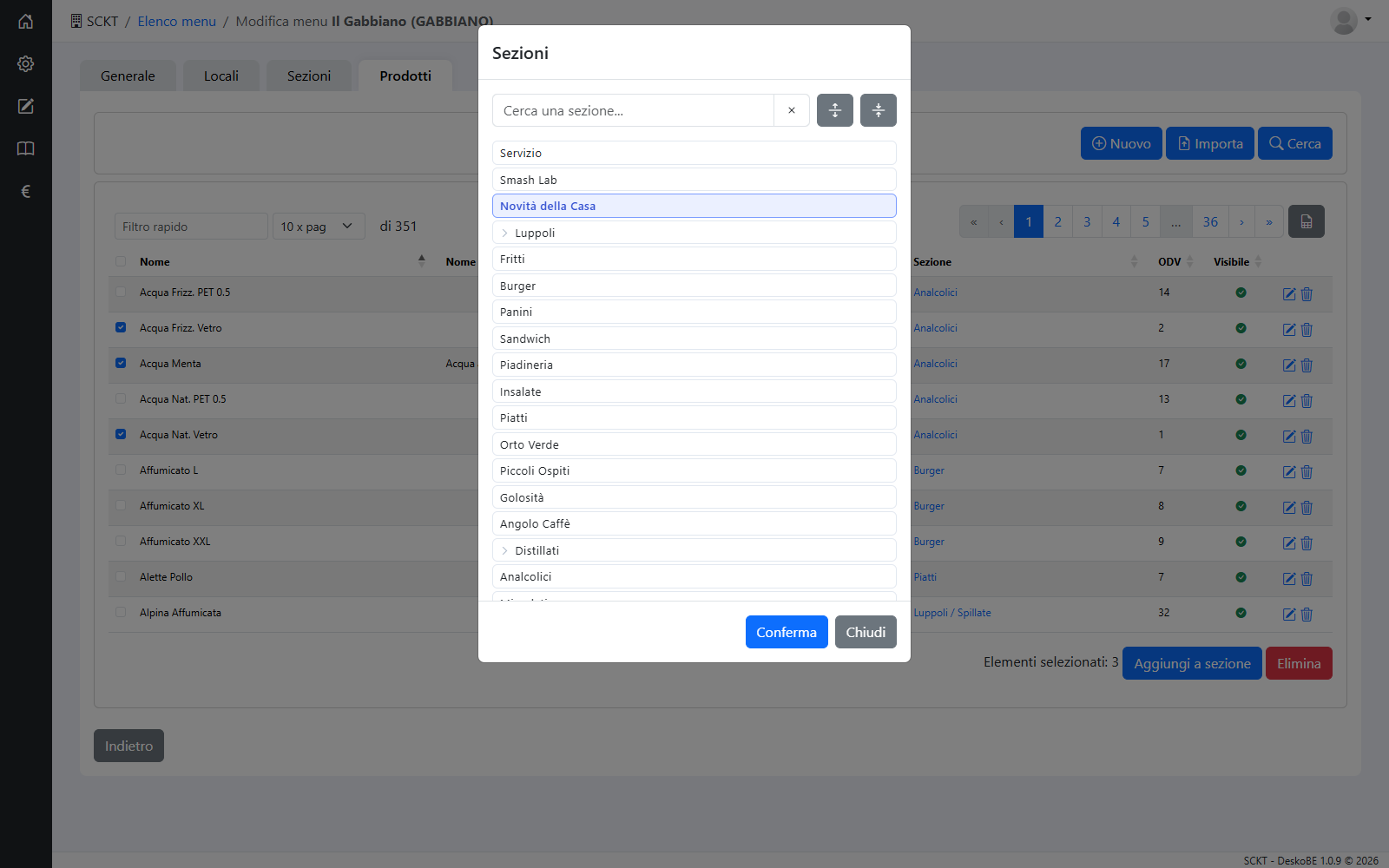Go to page 3 in pagination
Screen dimensions: 1389x868
pos(1087,221)
